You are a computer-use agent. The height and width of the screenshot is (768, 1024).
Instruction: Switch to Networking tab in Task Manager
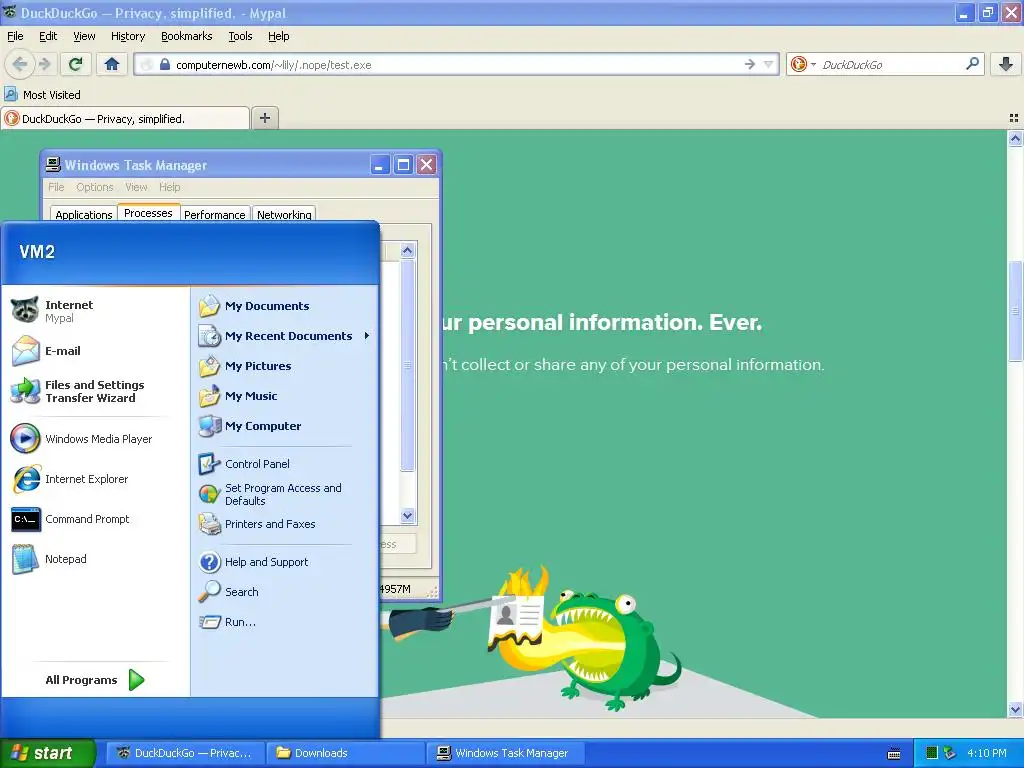[x=284, y=214]
